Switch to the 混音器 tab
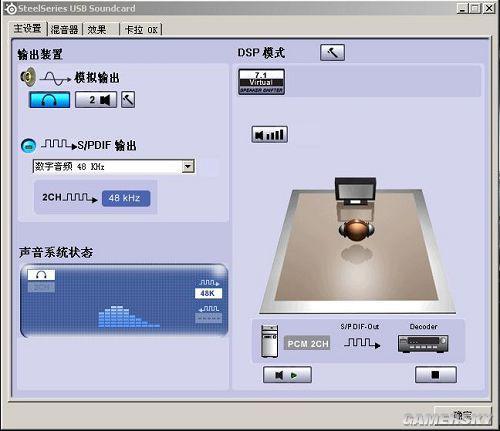Screen dimensions: 500x431 (x=64, y=30)
